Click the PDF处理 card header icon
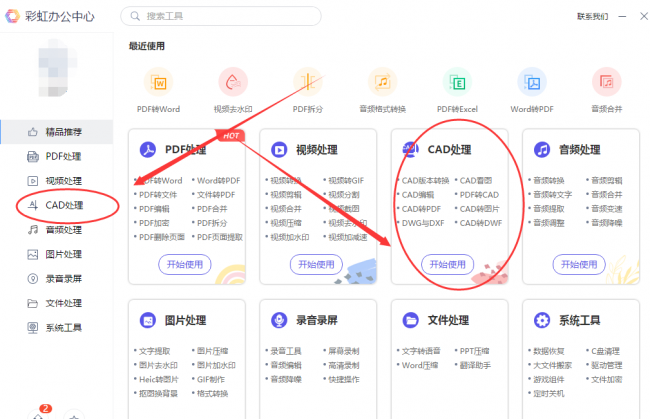This screenshot has width=650, height=419. [148, 150]
